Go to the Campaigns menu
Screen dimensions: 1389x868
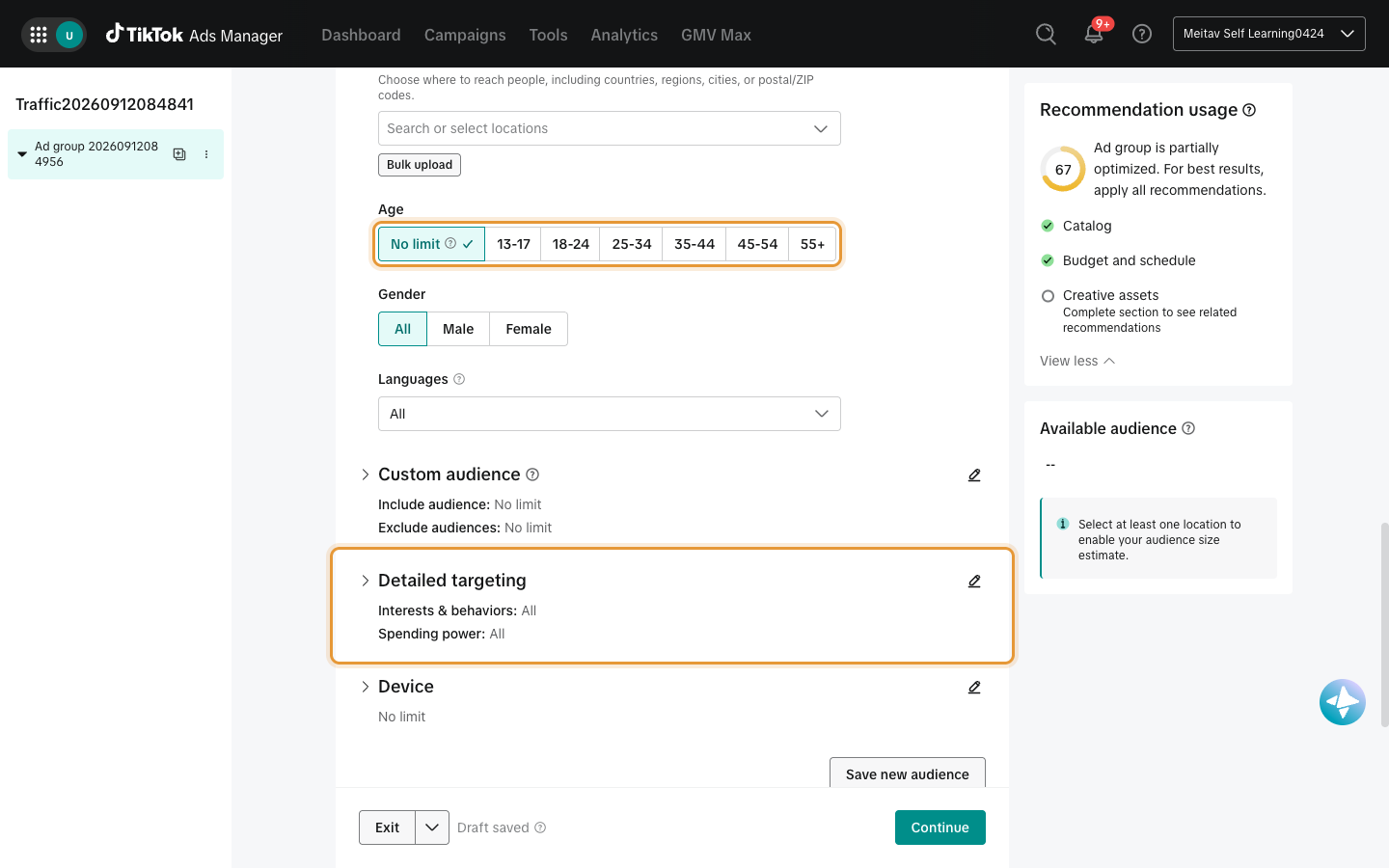click(x=465, y=35)
